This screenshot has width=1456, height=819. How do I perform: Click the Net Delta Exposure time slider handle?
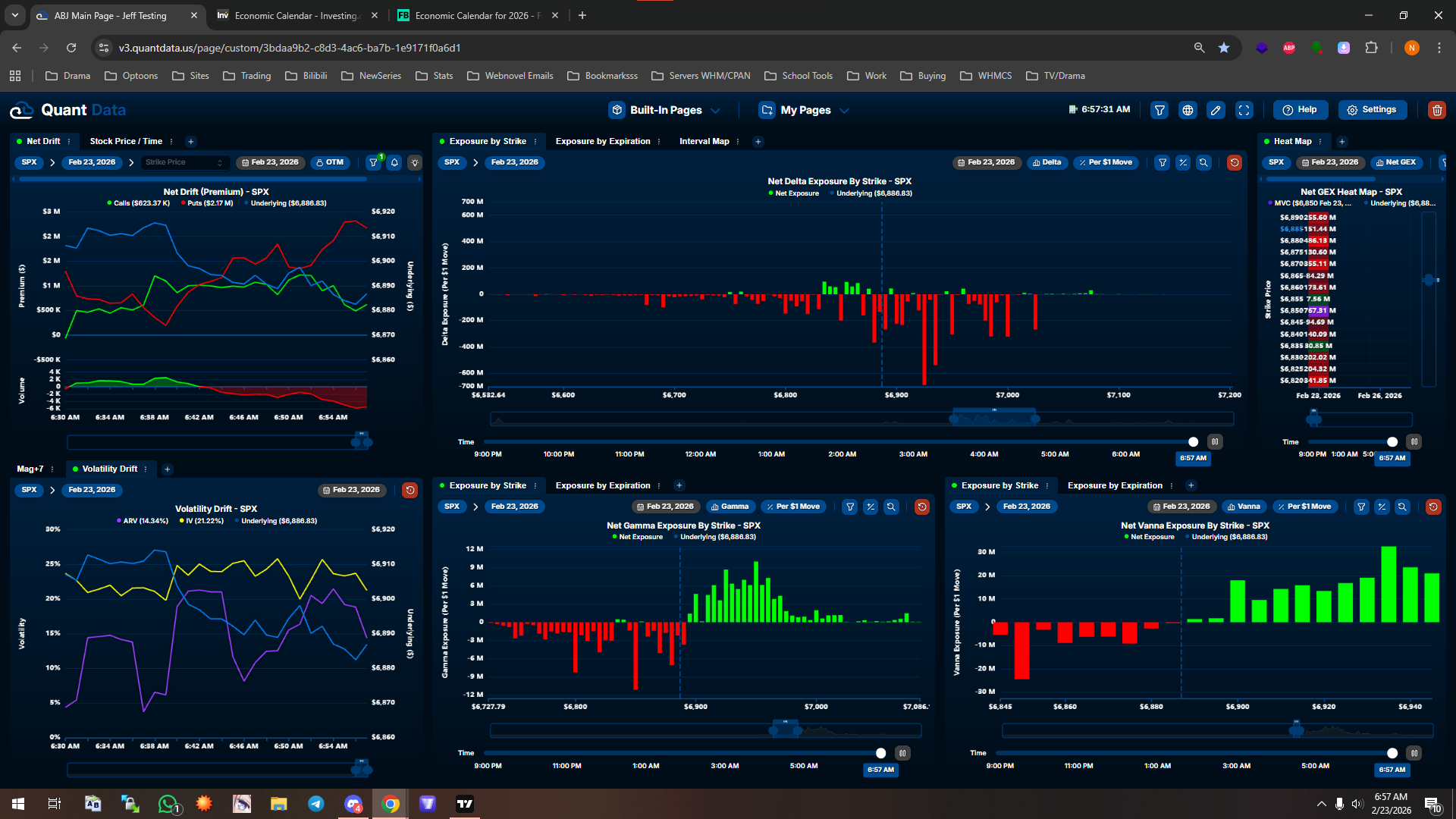tap(1193, 442)
